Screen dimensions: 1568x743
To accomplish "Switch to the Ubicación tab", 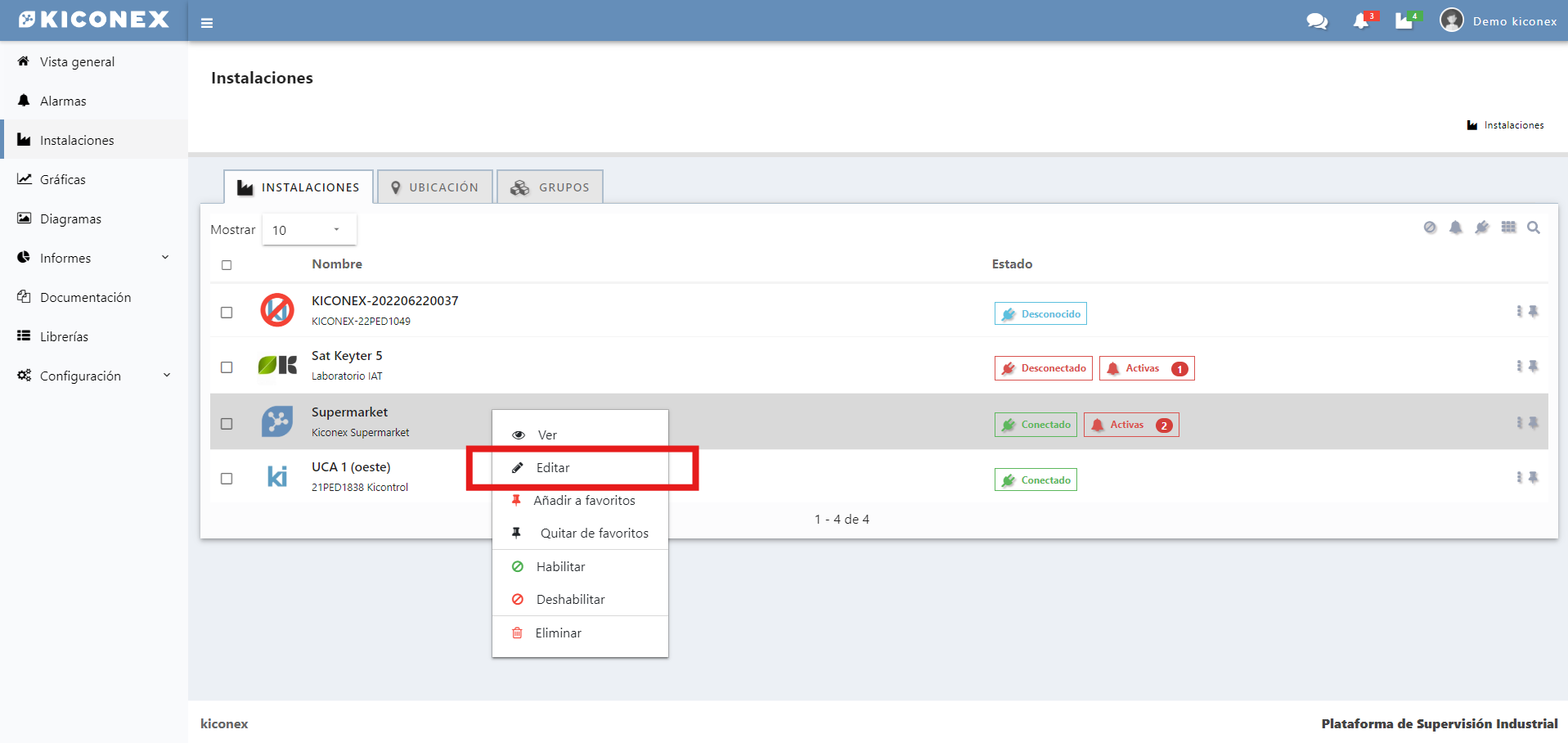I will 435,187.
